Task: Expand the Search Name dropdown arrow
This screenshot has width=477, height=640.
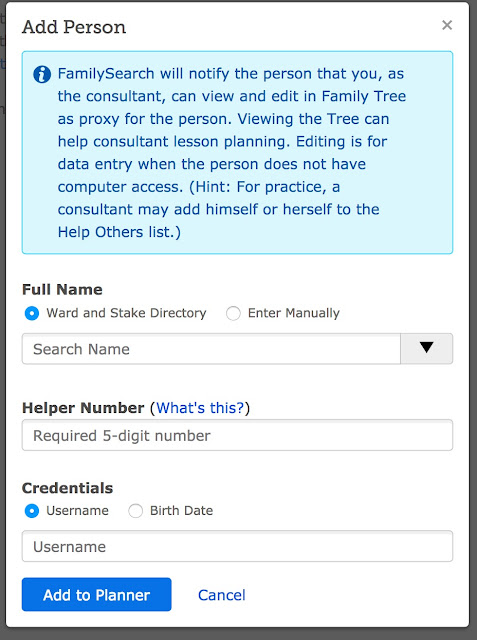Action: click(426, 349)
